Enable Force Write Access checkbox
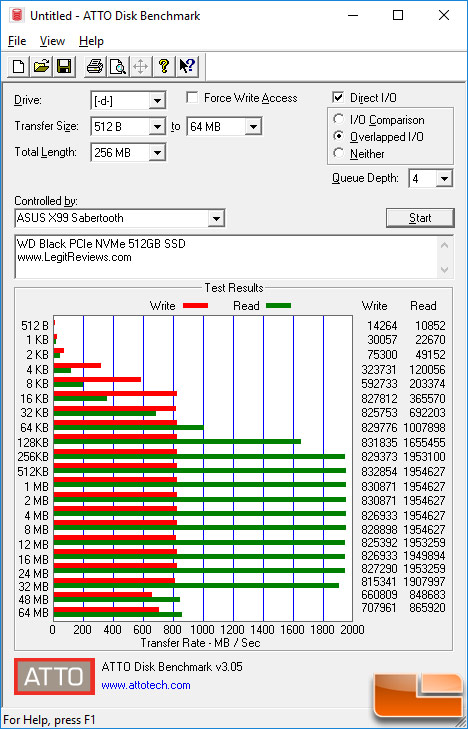Image resolution: width=468 pixels, height=729 pixels. point(192,98)
